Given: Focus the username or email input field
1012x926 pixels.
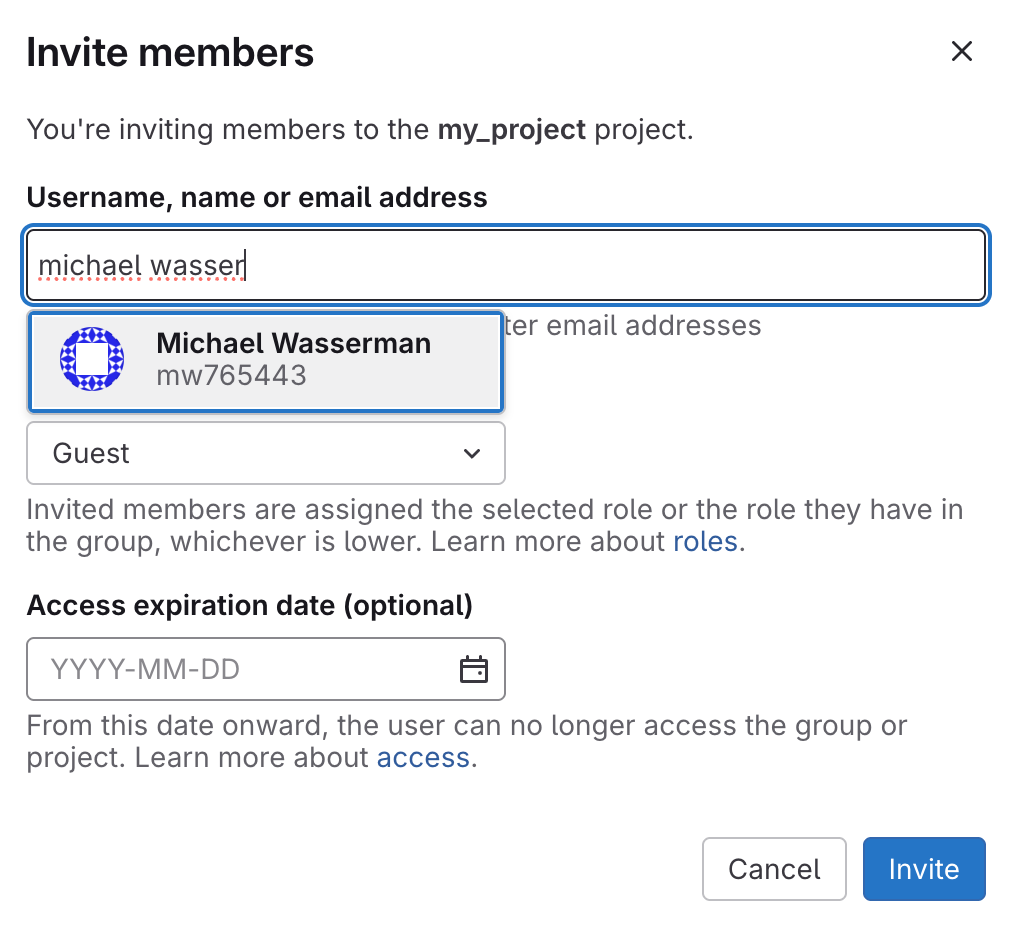Looking at the screenshot, I should coord(600,266).
